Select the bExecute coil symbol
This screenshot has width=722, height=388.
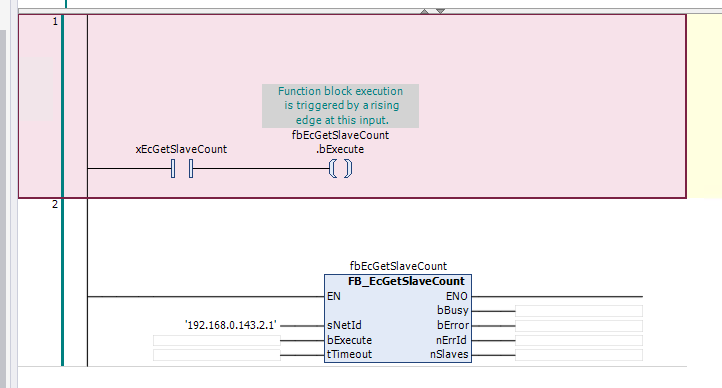pyautogui.click(x=341, y=168)
